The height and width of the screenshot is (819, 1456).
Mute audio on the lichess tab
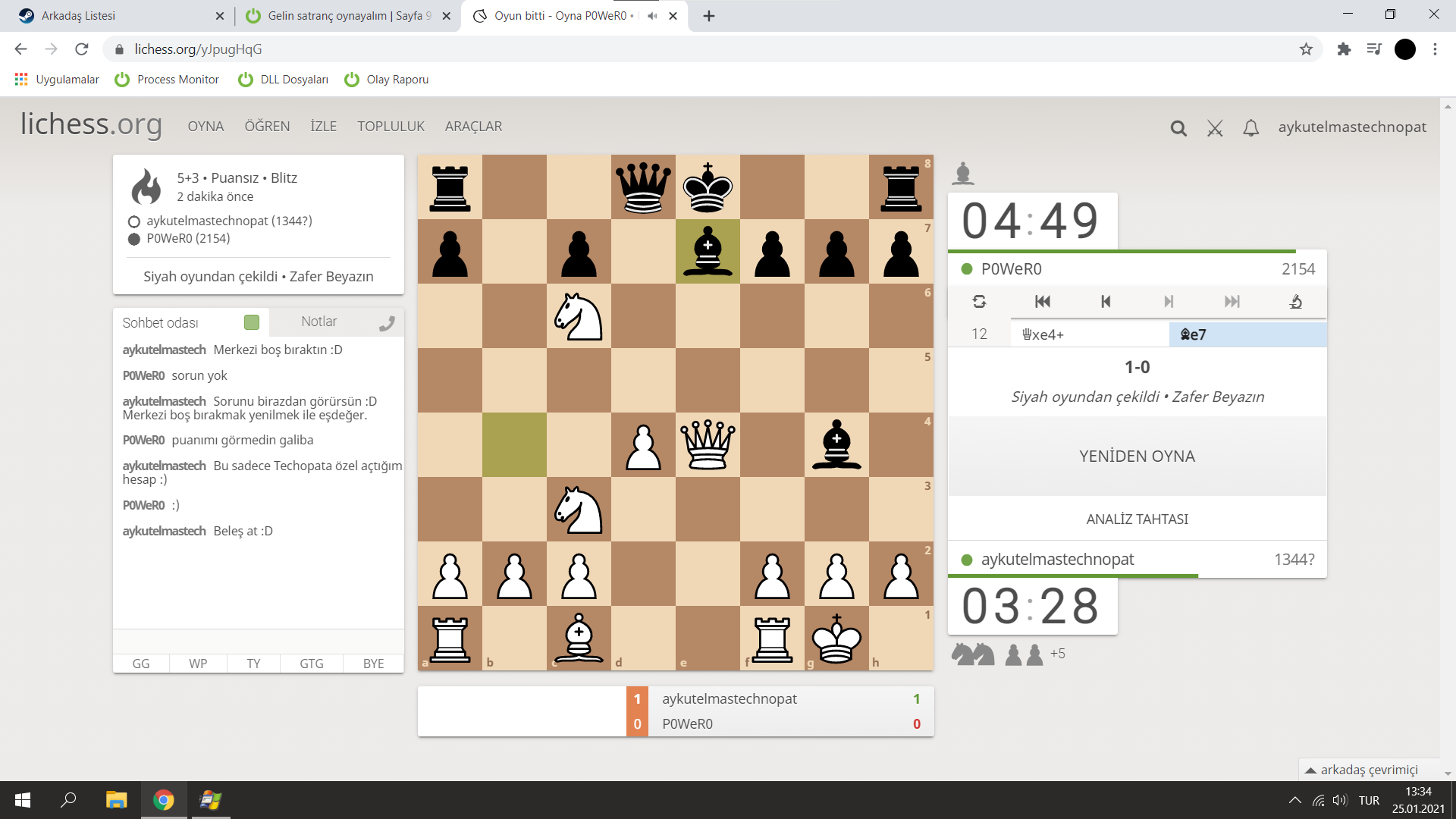pos(652,16)
